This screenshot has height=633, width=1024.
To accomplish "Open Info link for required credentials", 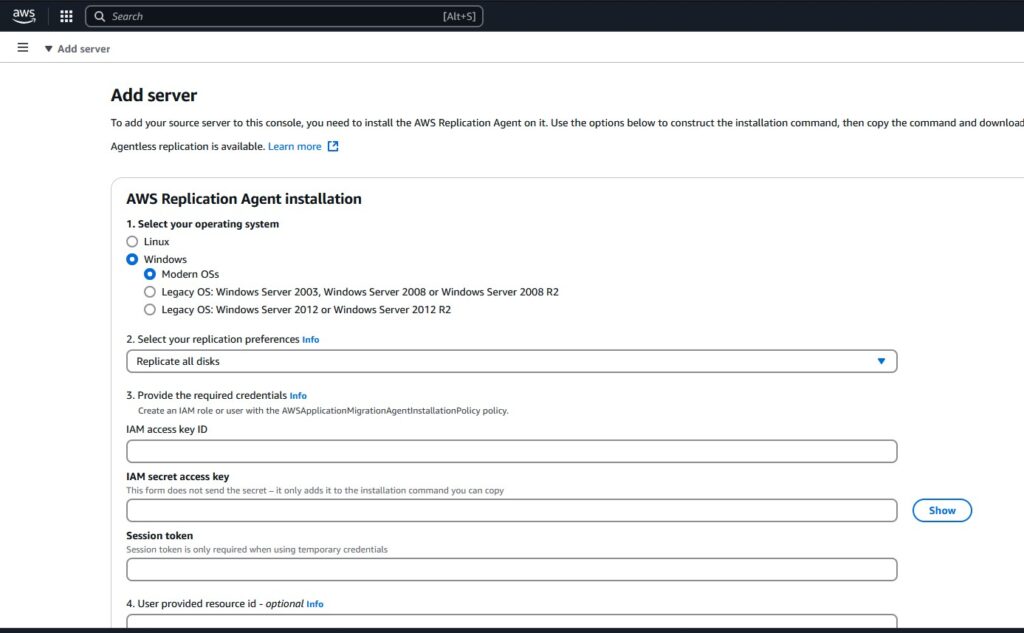I will tap(298, 396).
